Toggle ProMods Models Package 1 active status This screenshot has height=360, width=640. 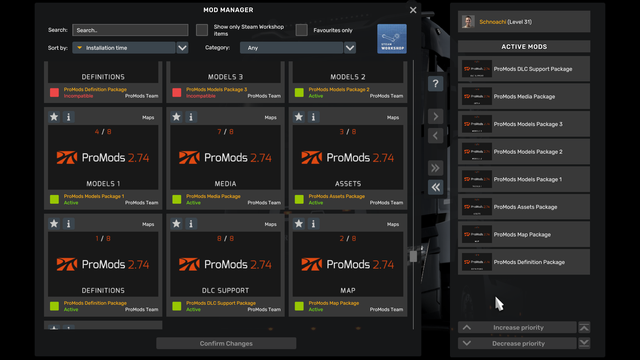point(54,199)
